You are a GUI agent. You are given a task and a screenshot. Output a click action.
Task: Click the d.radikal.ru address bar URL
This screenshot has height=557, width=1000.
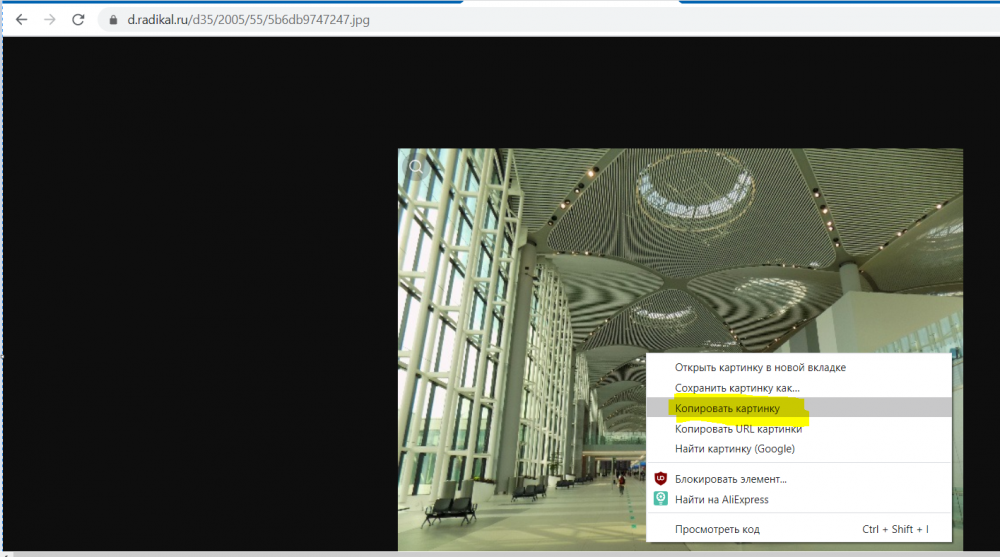[161, 20]
